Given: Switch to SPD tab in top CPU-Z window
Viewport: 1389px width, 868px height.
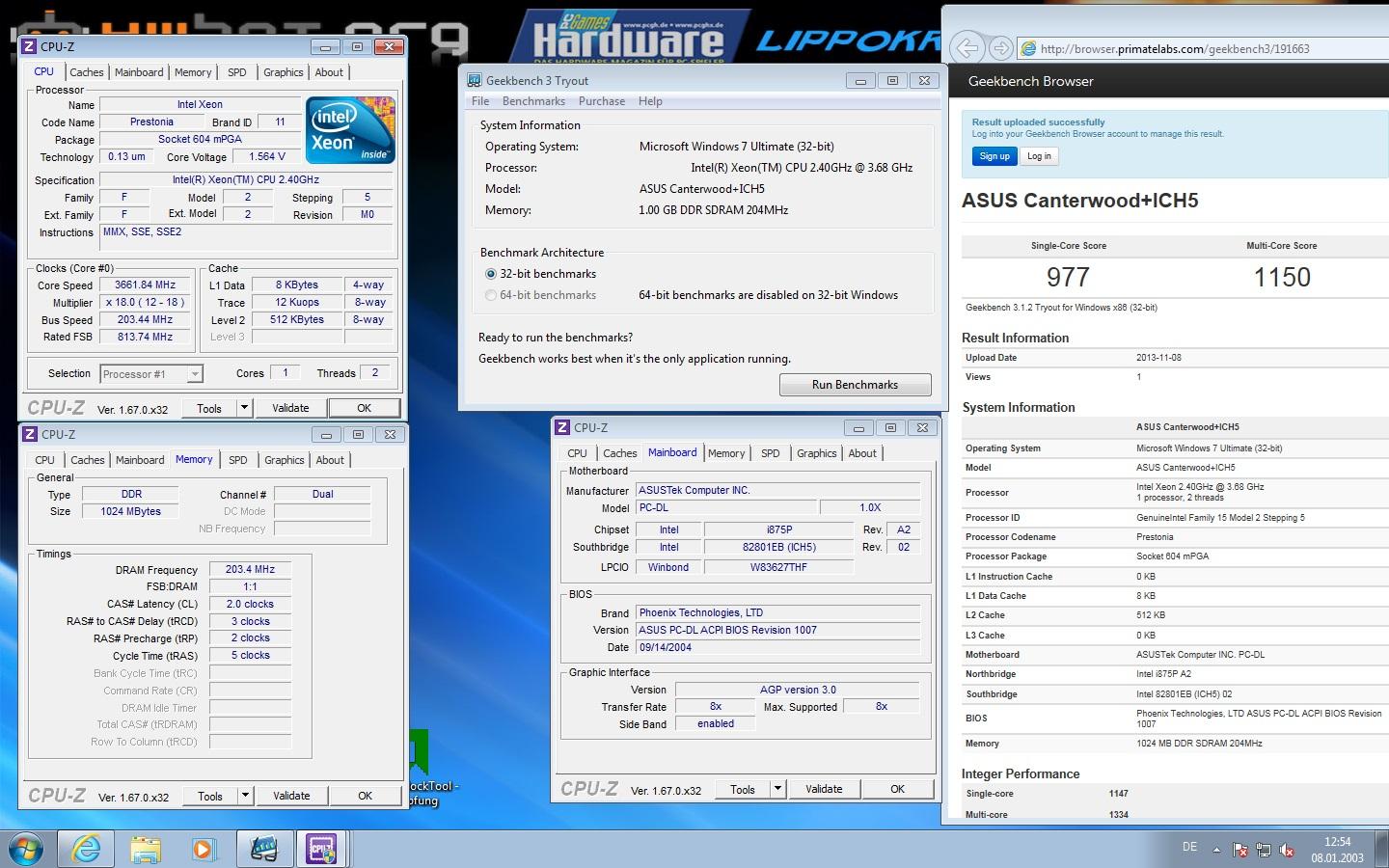Looking at the screenshot, I should [x=236, y=72].
